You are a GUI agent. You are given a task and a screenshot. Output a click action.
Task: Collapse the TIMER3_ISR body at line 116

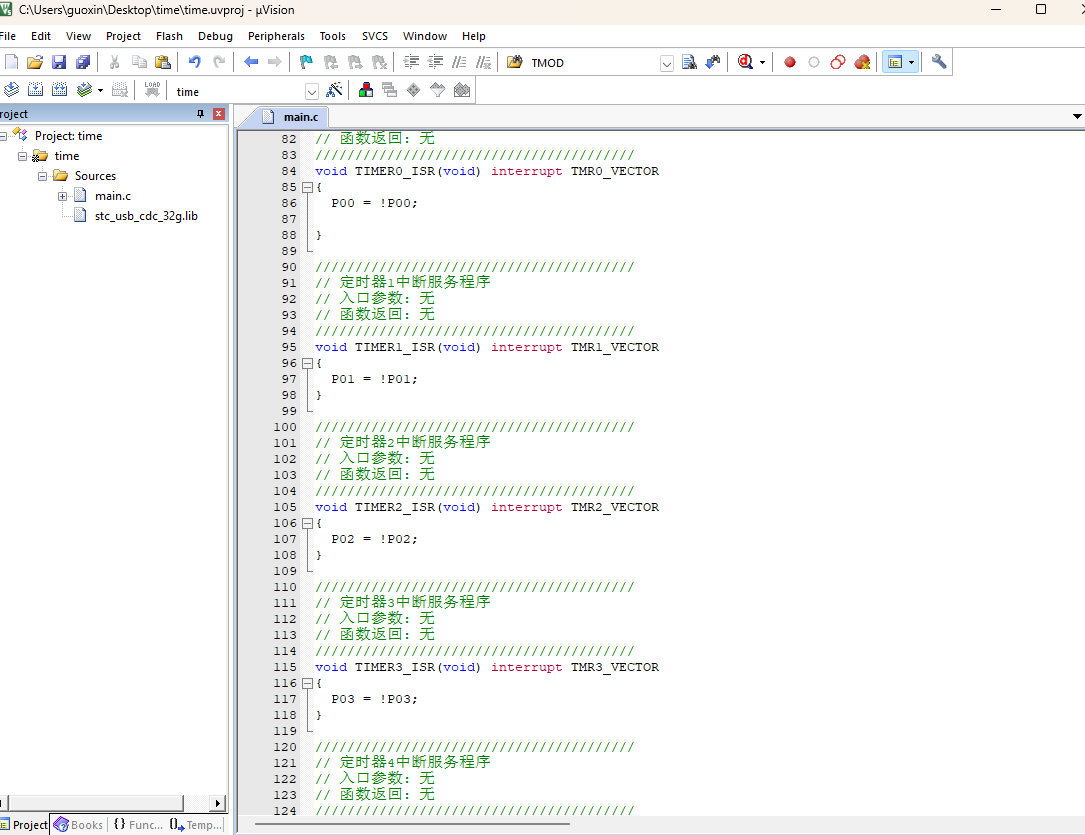click(x=307, y=683)
